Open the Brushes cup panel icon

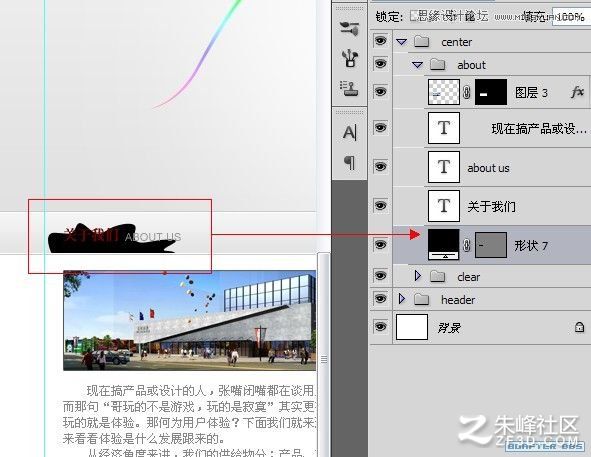[349, 58]
